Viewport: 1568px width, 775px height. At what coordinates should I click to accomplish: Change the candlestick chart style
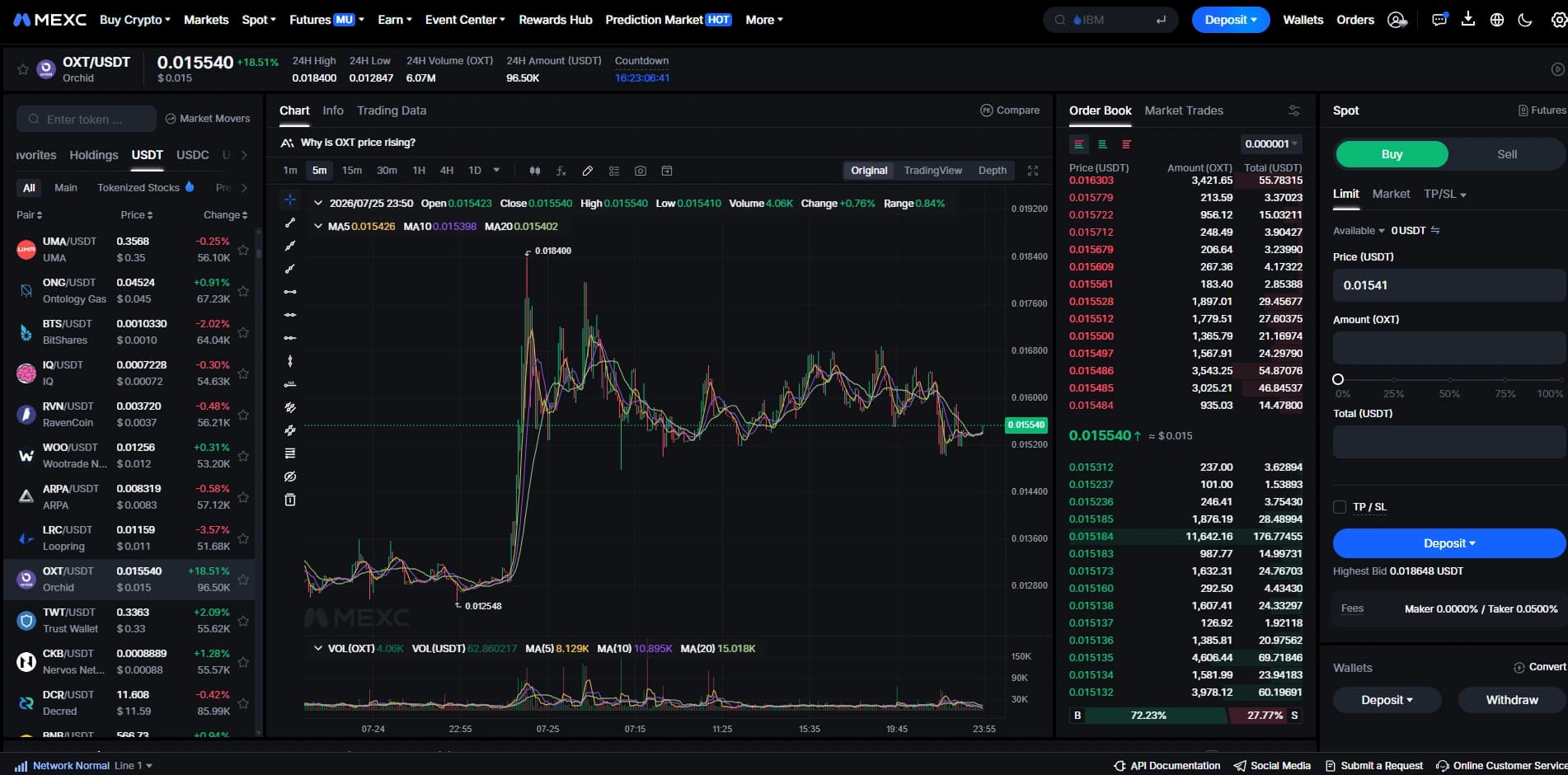pos(534,171)
